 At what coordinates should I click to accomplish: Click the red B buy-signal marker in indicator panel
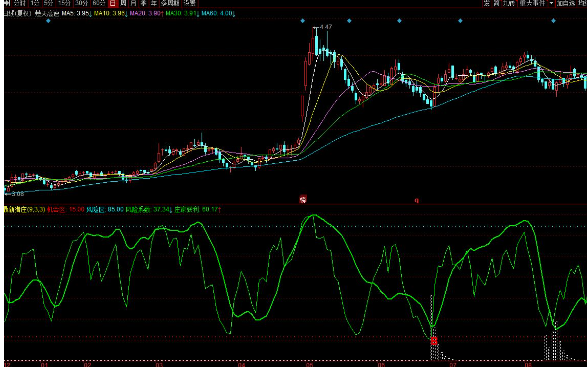(x=434, y=341)
